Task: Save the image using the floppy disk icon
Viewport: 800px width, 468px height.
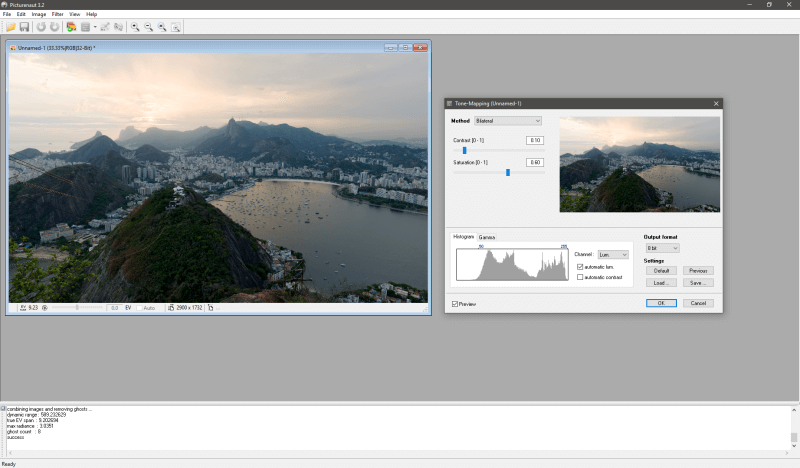Action: click(24, 27)
